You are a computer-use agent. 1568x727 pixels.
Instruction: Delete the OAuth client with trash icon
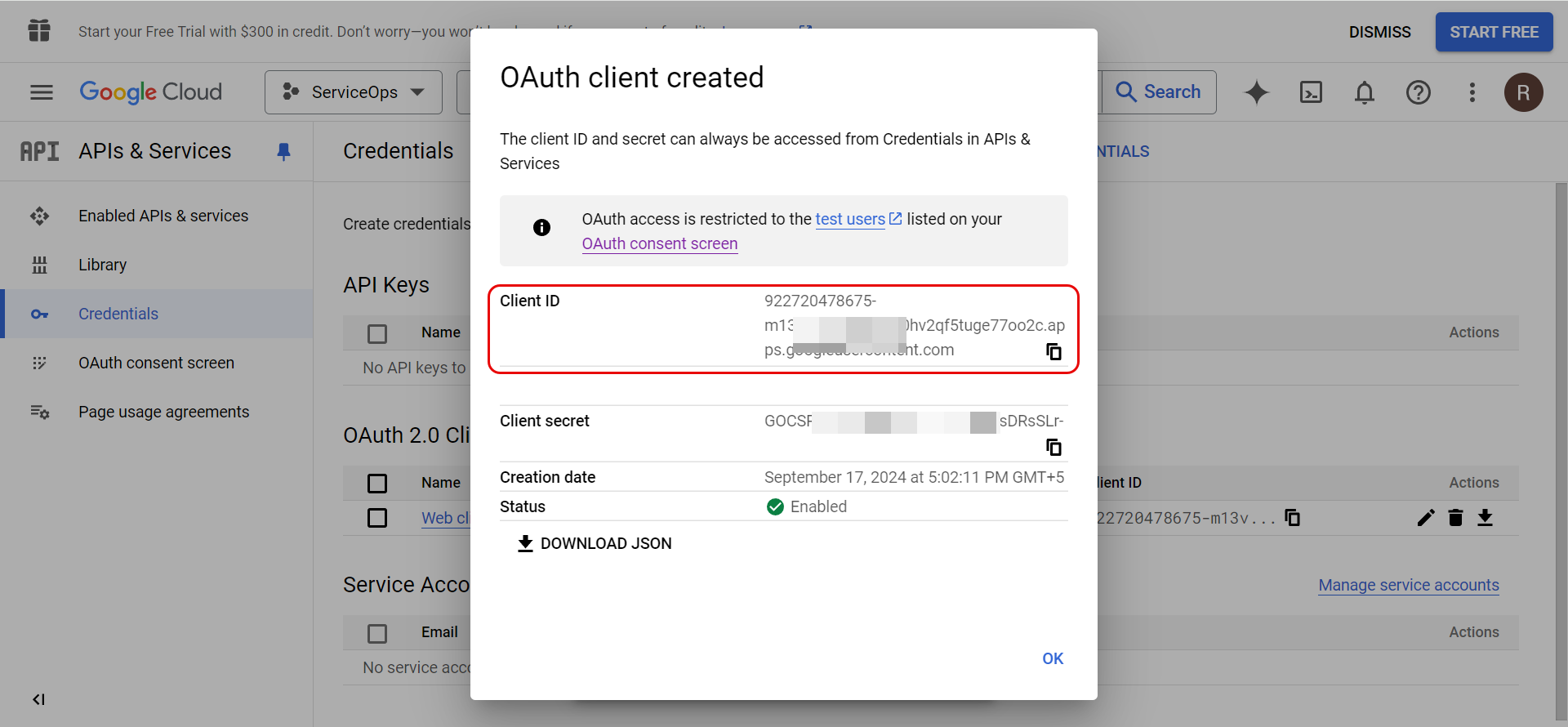pyautogui.click(x=1455, y=518)
